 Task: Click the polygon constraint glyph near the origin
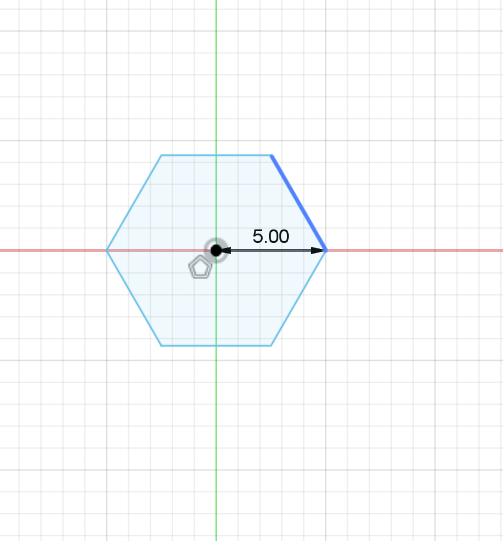pos(200,267)
